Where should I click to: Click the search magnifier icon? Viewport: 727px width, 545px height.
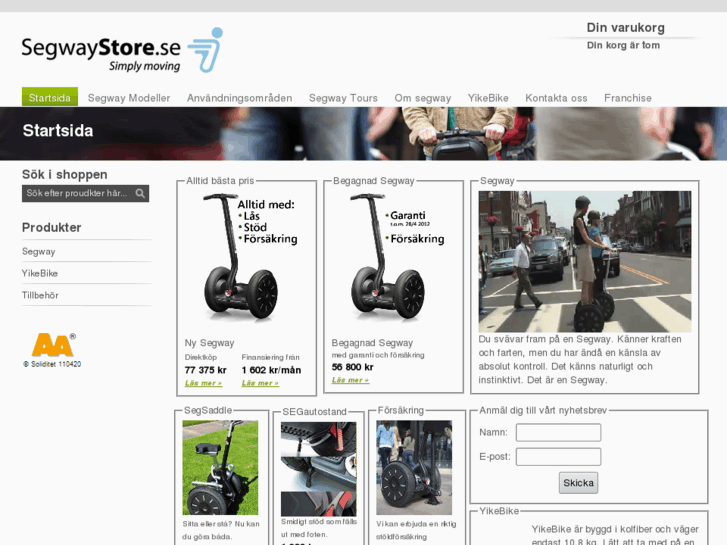[x=140, y=193]
